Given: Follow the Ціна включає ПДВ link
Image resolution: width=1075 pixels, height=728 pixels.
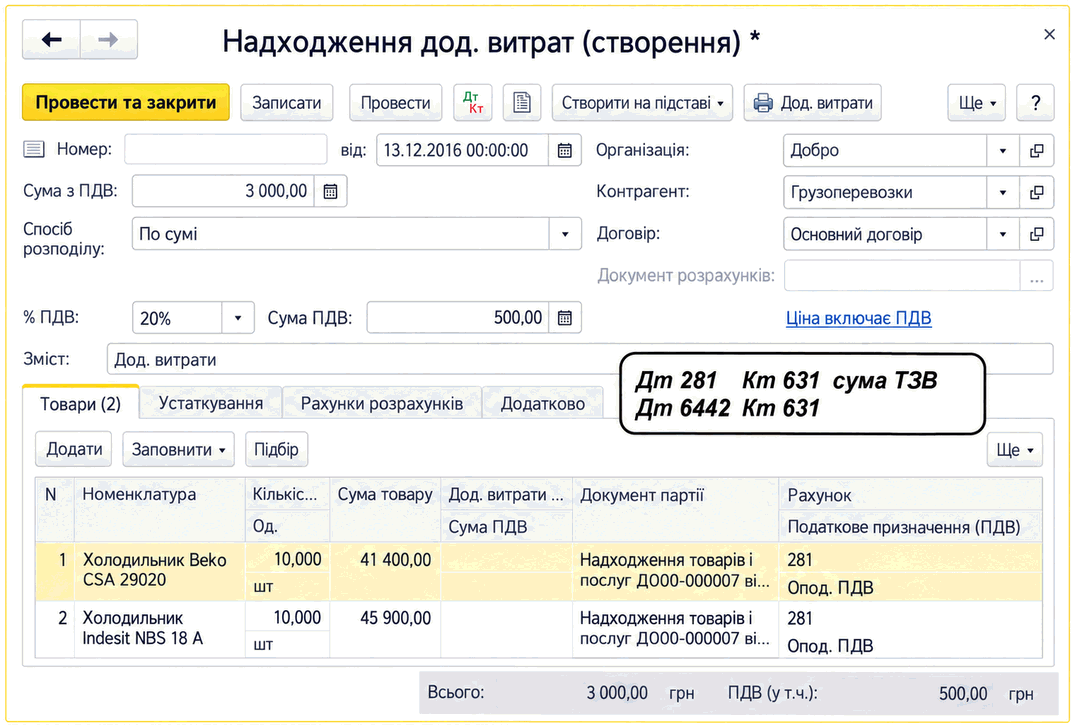Looking at the screenshot, I should pyautogui.click(x=858, y=318).
